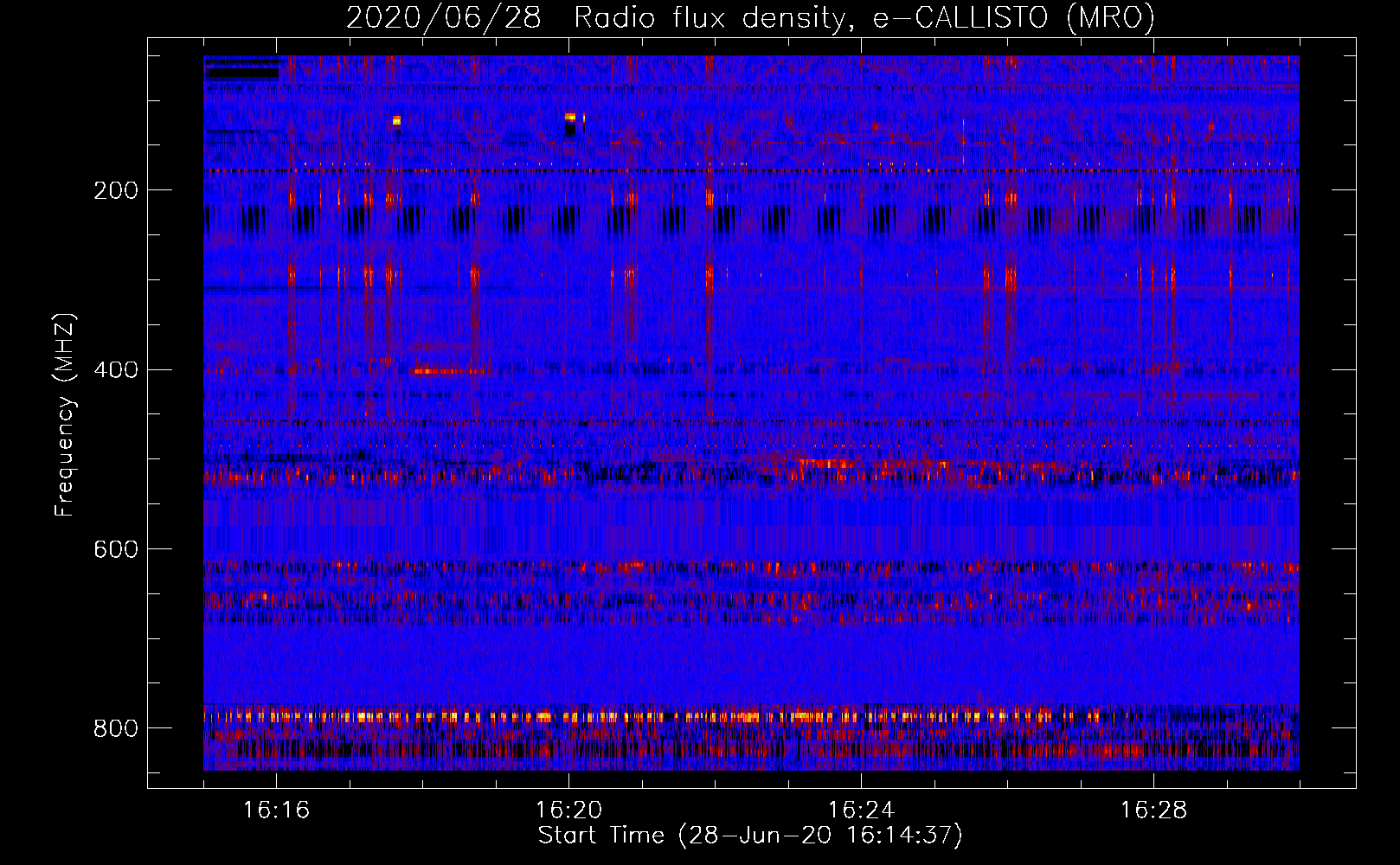1400x865 pixels.
Task: Click the 16:24 time tick label
Action: 861,811
